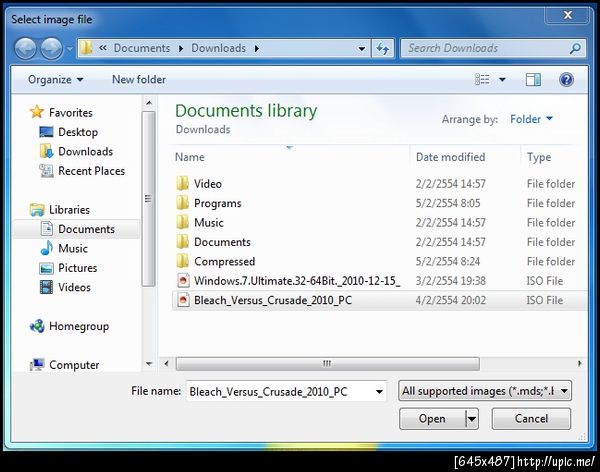The height and width of the screenshot is (472, 600).
Task: Open the address bar history dropdown
Action: tap(361, 49)
